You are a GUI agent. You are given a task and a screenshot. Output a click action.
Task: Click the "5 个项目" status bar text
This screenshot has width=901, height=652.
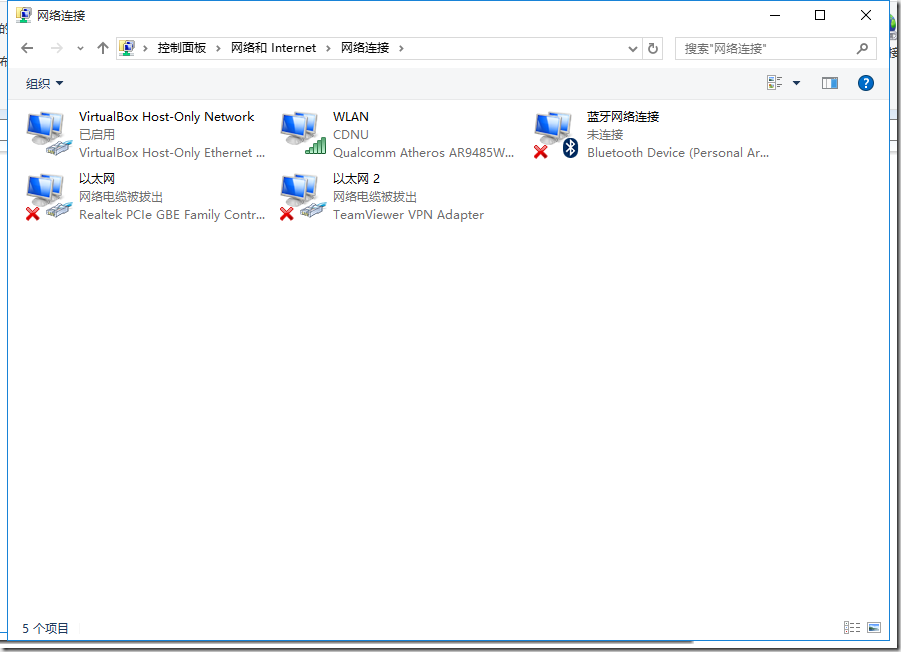45,628
